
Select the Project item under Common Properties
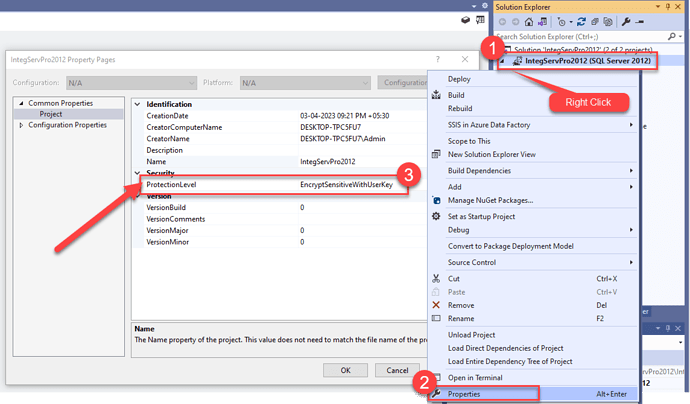pyautogui.click(x=53, y=114)
